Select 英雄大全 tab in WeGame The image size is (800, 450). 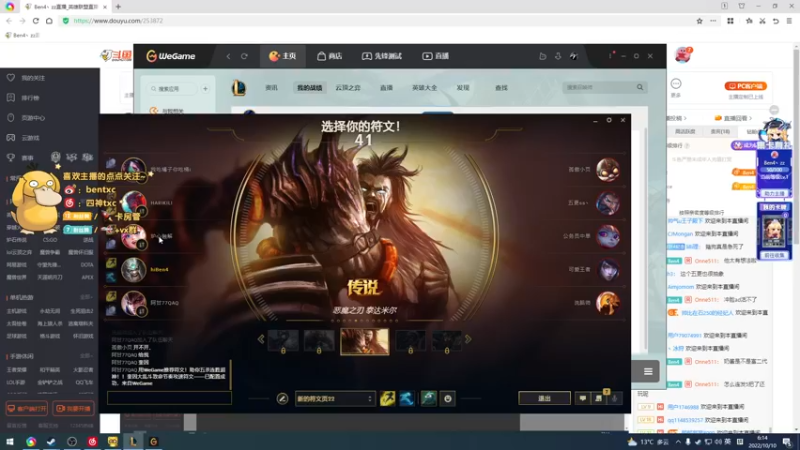424,88
